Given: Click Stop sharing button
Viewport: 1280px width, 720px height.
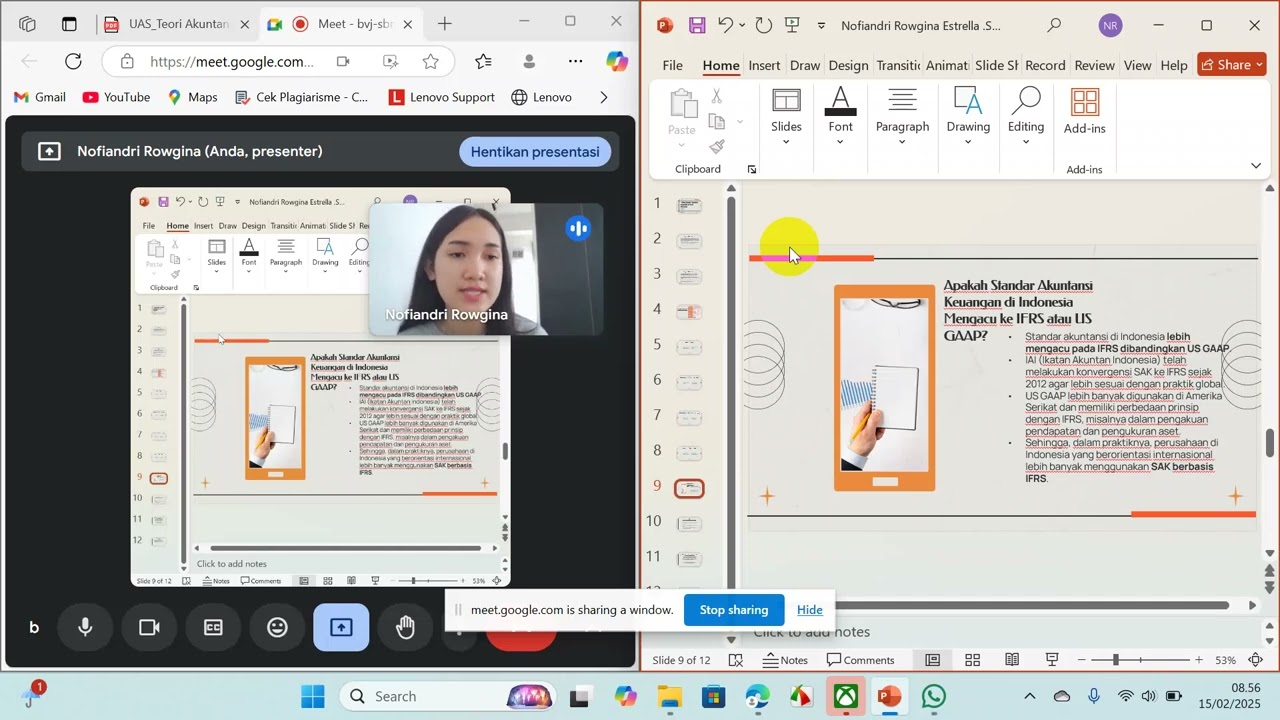Looking at the screenshot, I should point(733,610).
